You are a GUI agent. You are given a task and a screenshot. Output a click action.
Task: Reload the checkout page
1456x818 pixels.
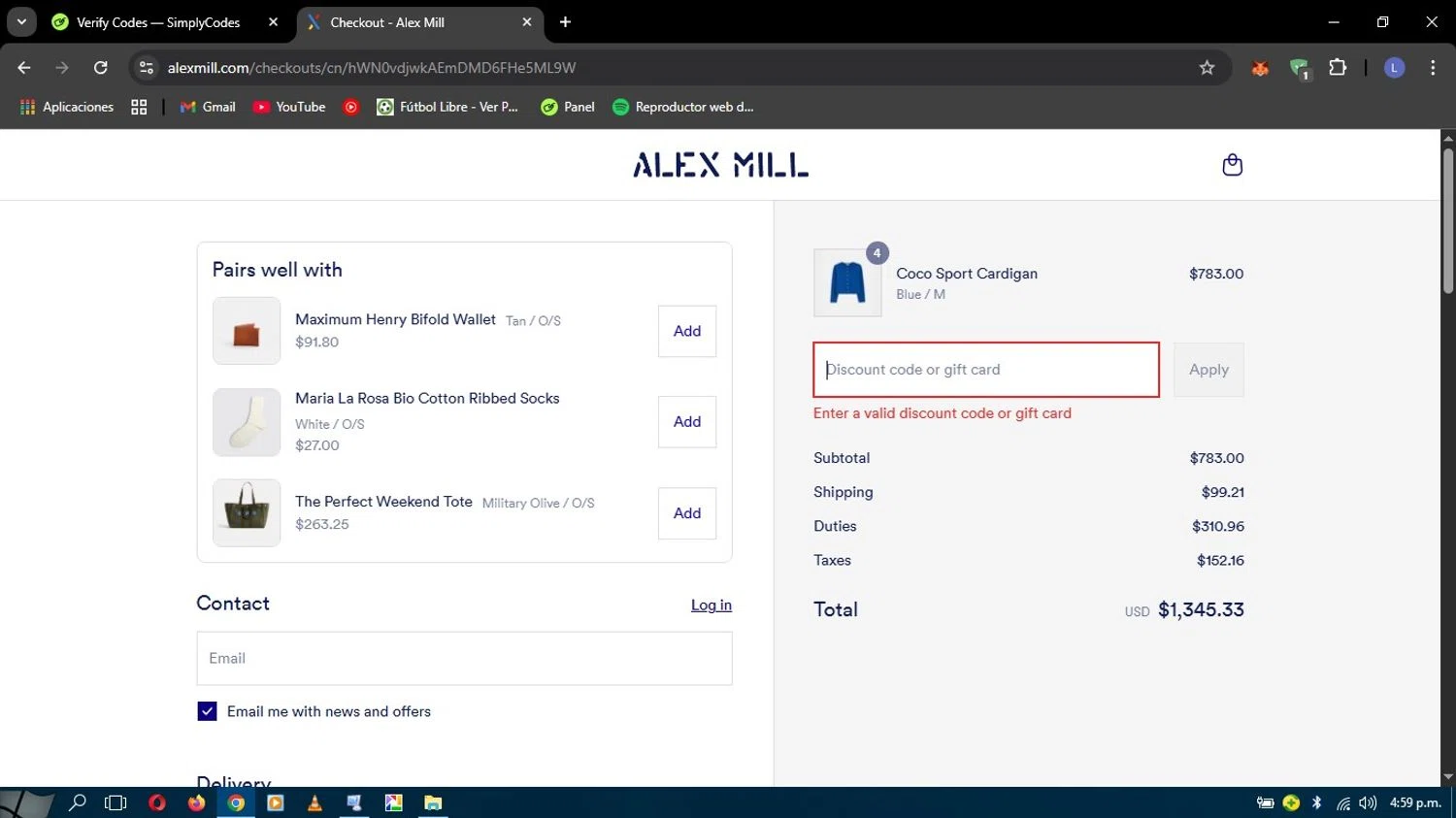(x=100, y=67)
